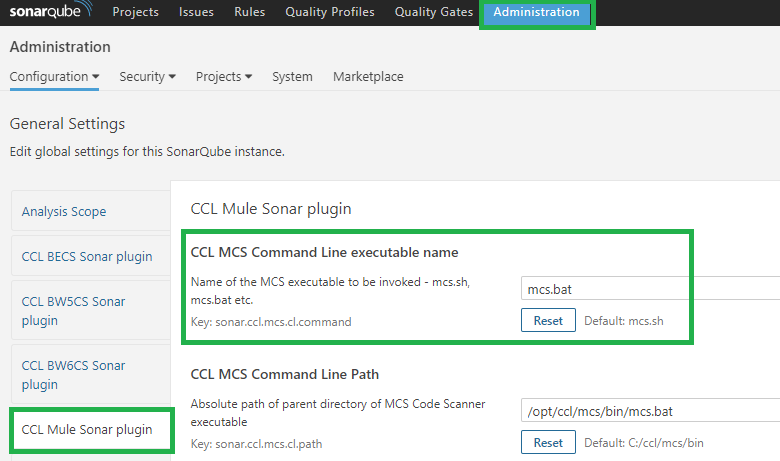The height and width of the screenshot is (461, 780).
Task: Click the General Settings heading
Action: click(x=67, y=123)
